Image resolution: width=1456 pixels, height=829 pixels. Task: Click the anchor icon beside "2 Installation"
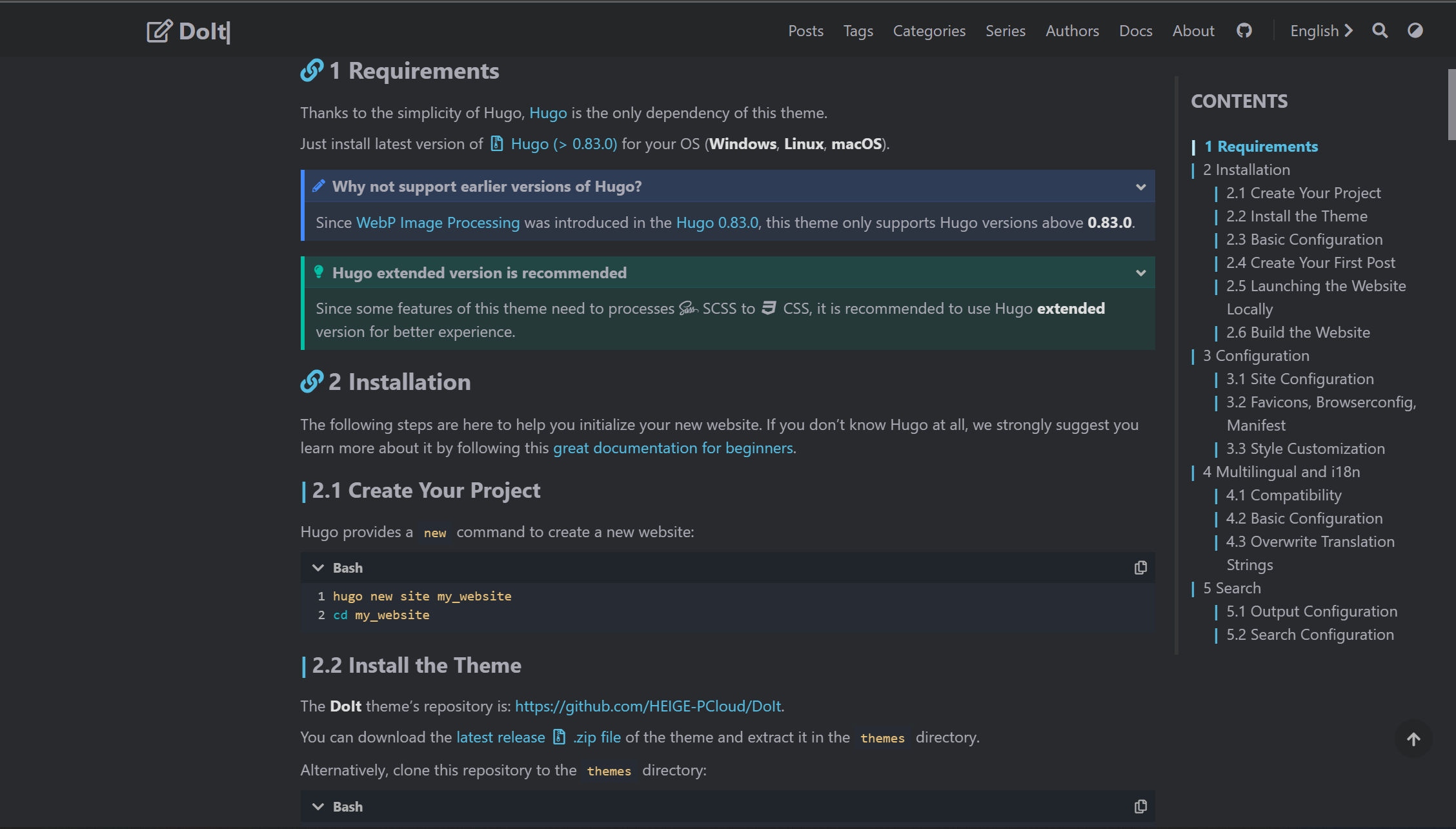(312, 382)
